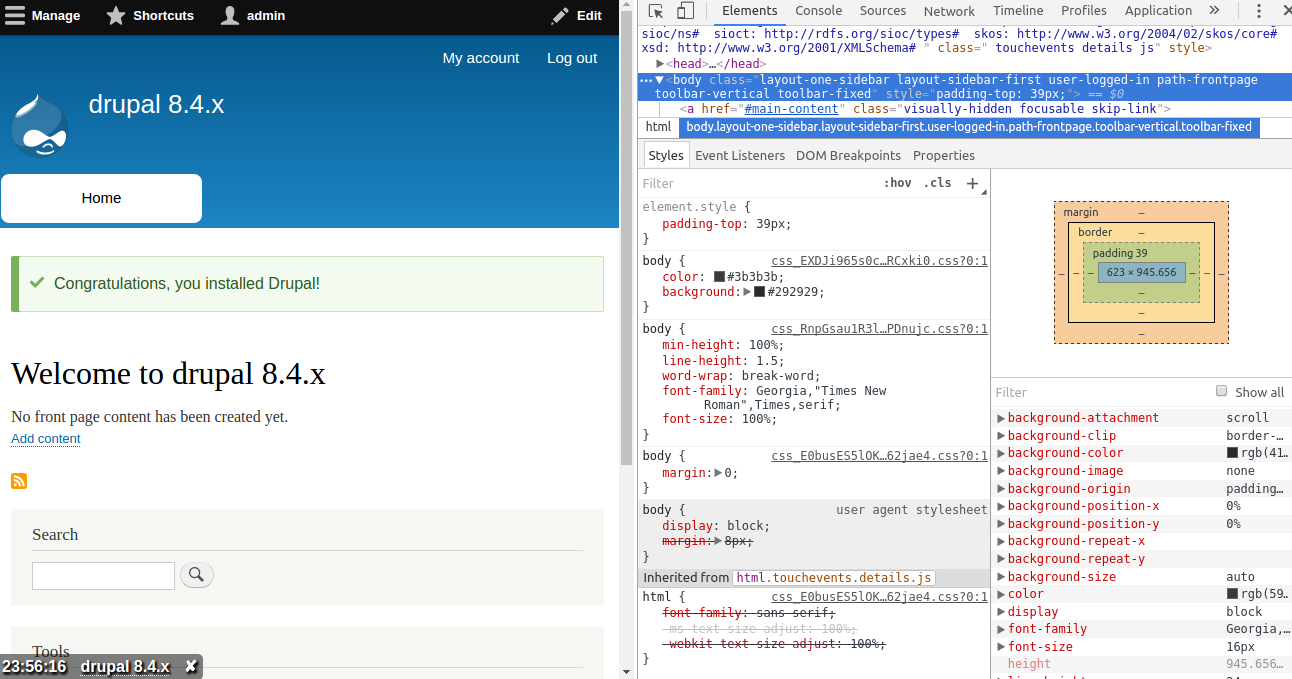The width and height of the screenshot is (1292, 679).
Task: Collapse the body node arrow
Action: [x=660, y=80]
